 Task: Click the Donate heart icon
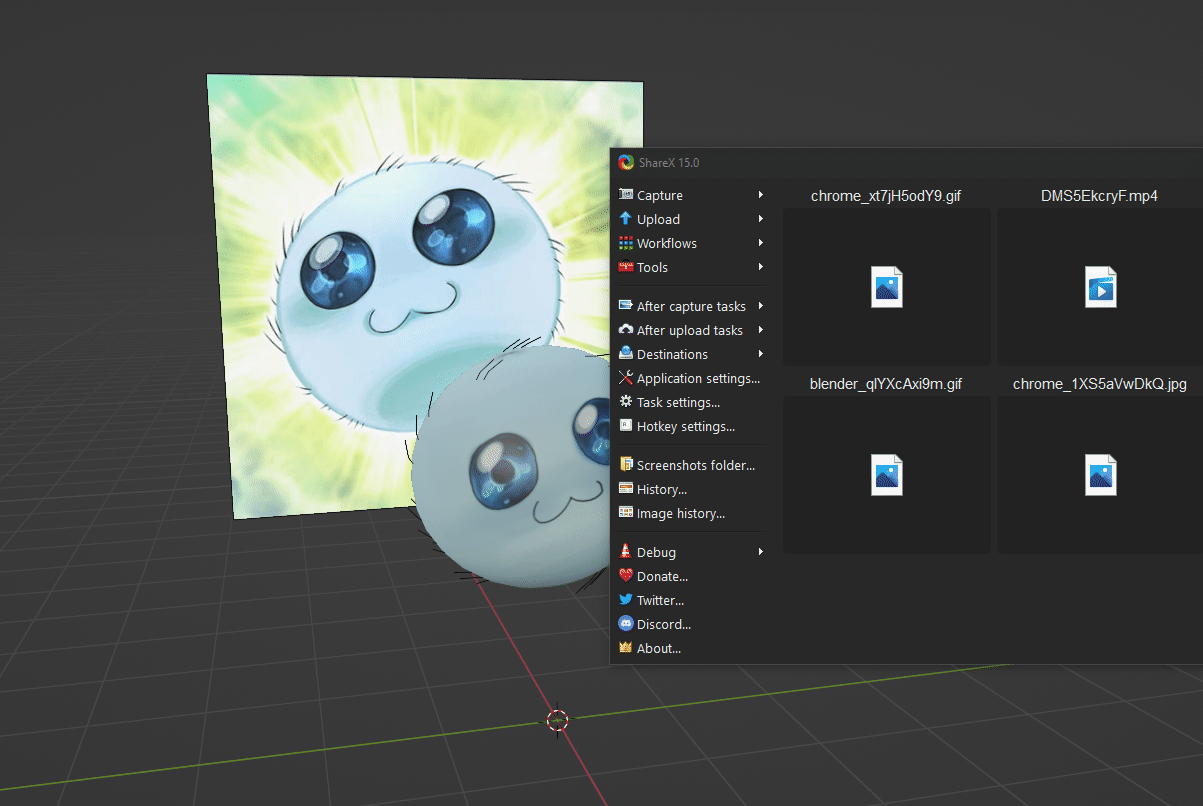[x=626, y=576]
